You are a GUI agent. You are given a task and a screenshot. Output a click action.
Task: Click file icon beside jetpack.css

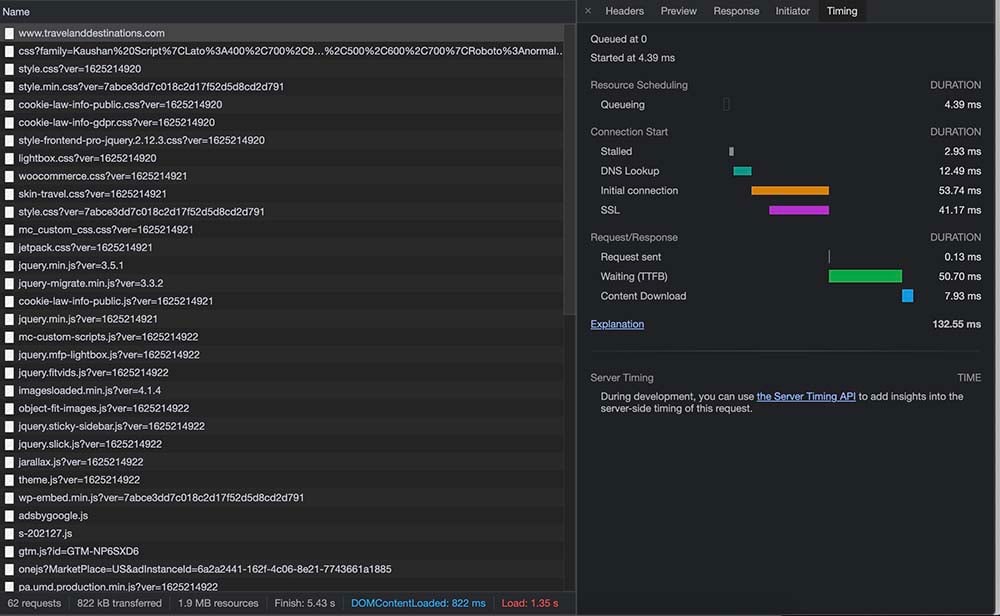[9, 247]
